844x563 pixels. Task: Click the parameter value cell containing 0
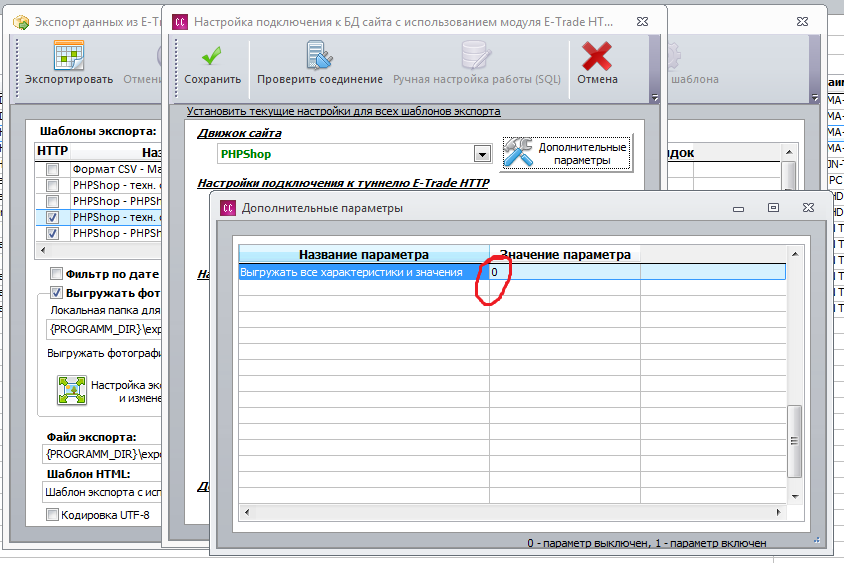(565, 272)
